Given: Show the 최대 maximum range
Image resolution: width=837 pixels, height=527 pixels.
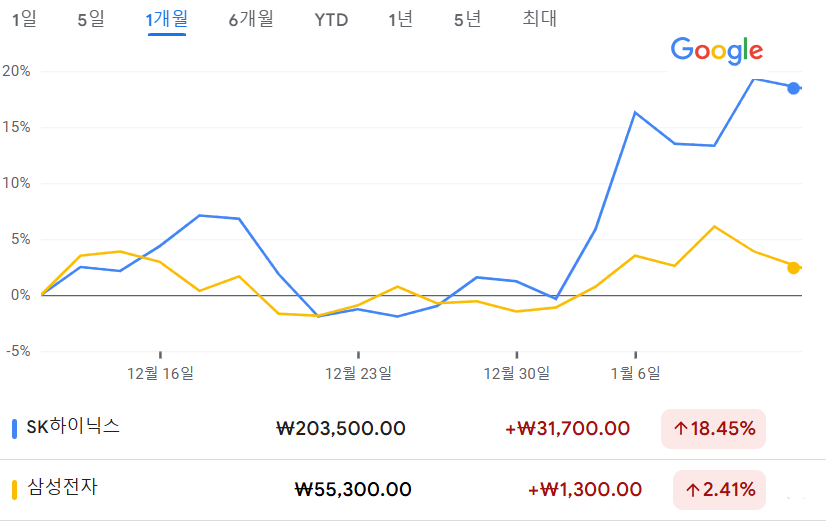Looking at the screenshot, I should pos(539,19).
